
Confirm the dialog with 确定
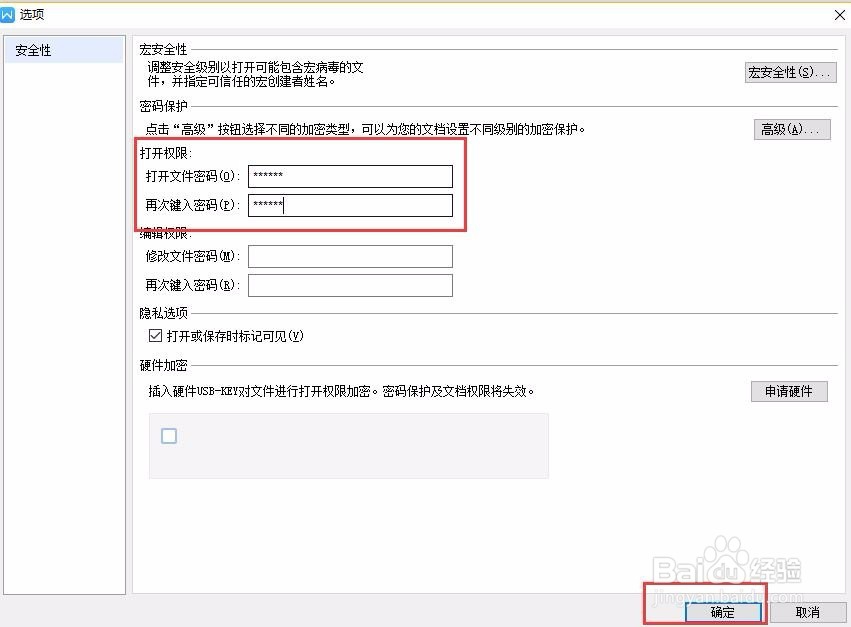(723, 612)
